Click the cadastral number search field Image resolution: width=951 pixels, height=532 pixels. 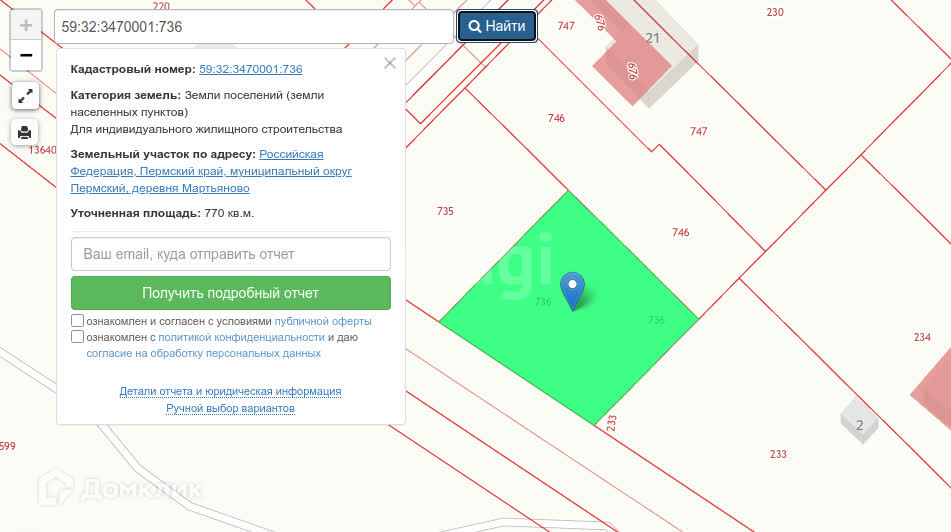coord(254,27)
